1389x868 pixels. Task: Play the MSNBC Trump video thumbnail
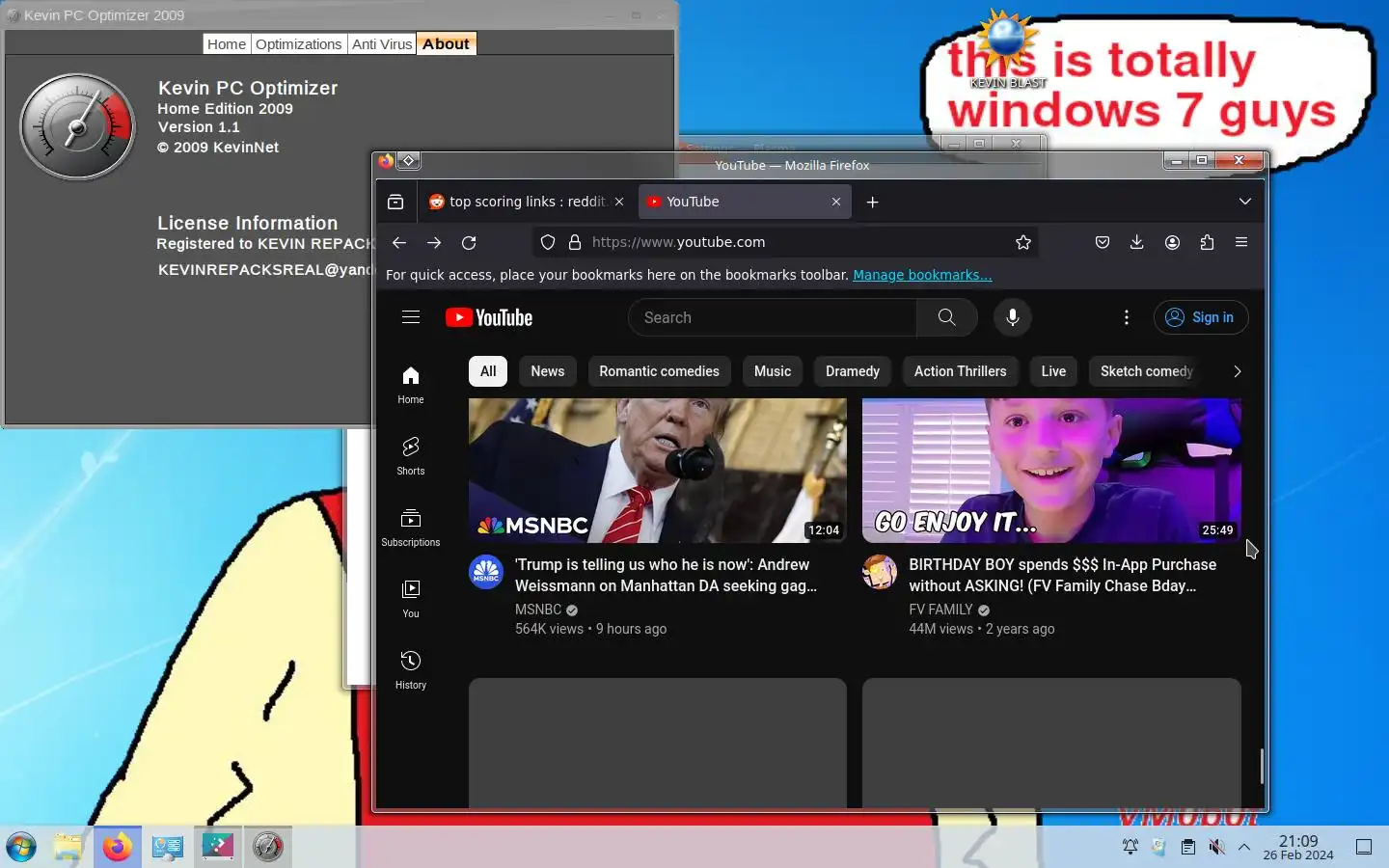point(658,471)
